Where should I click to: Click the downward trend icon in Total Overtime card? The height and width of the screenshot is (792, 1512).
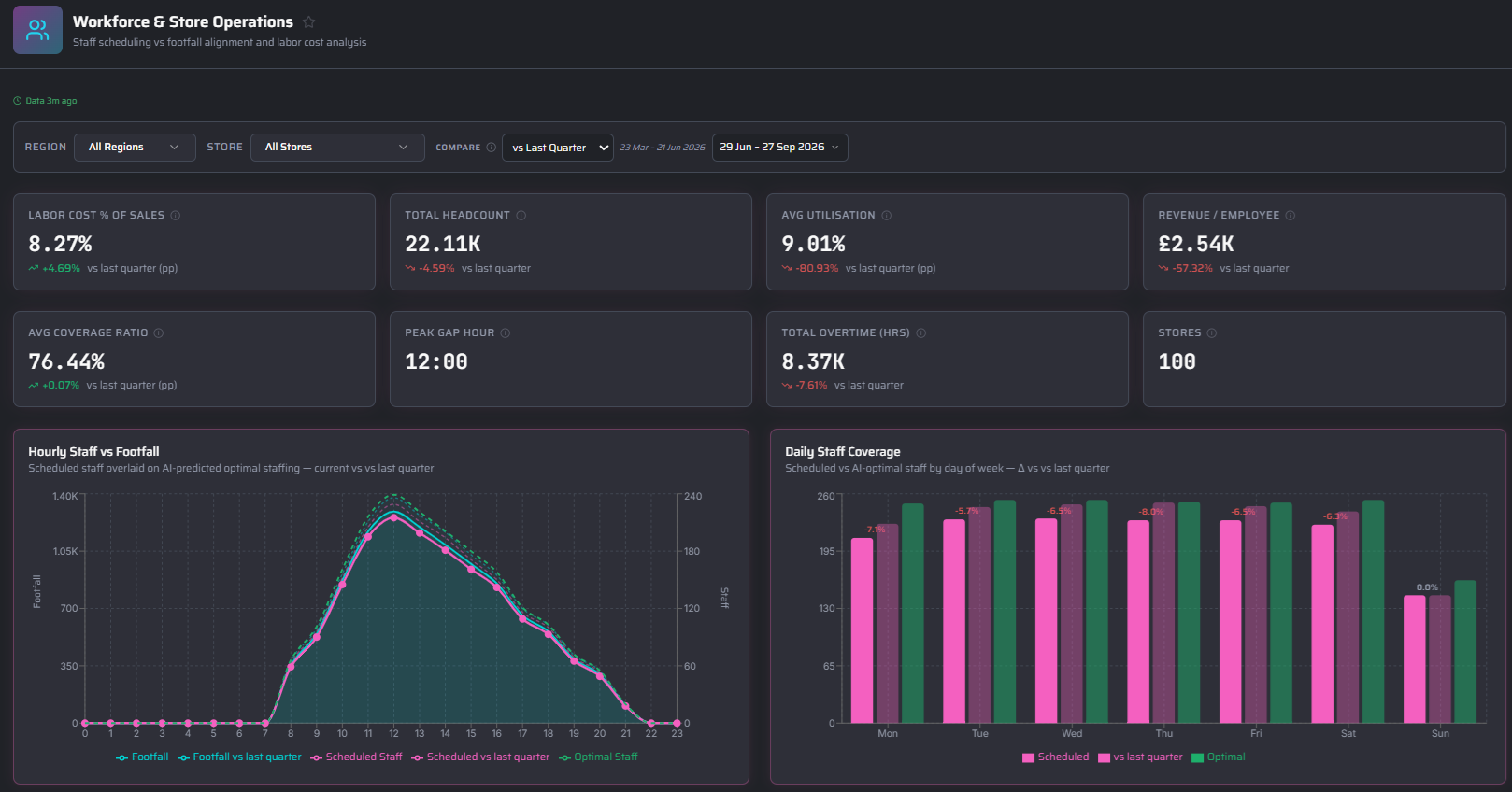(x=787, y=386)
